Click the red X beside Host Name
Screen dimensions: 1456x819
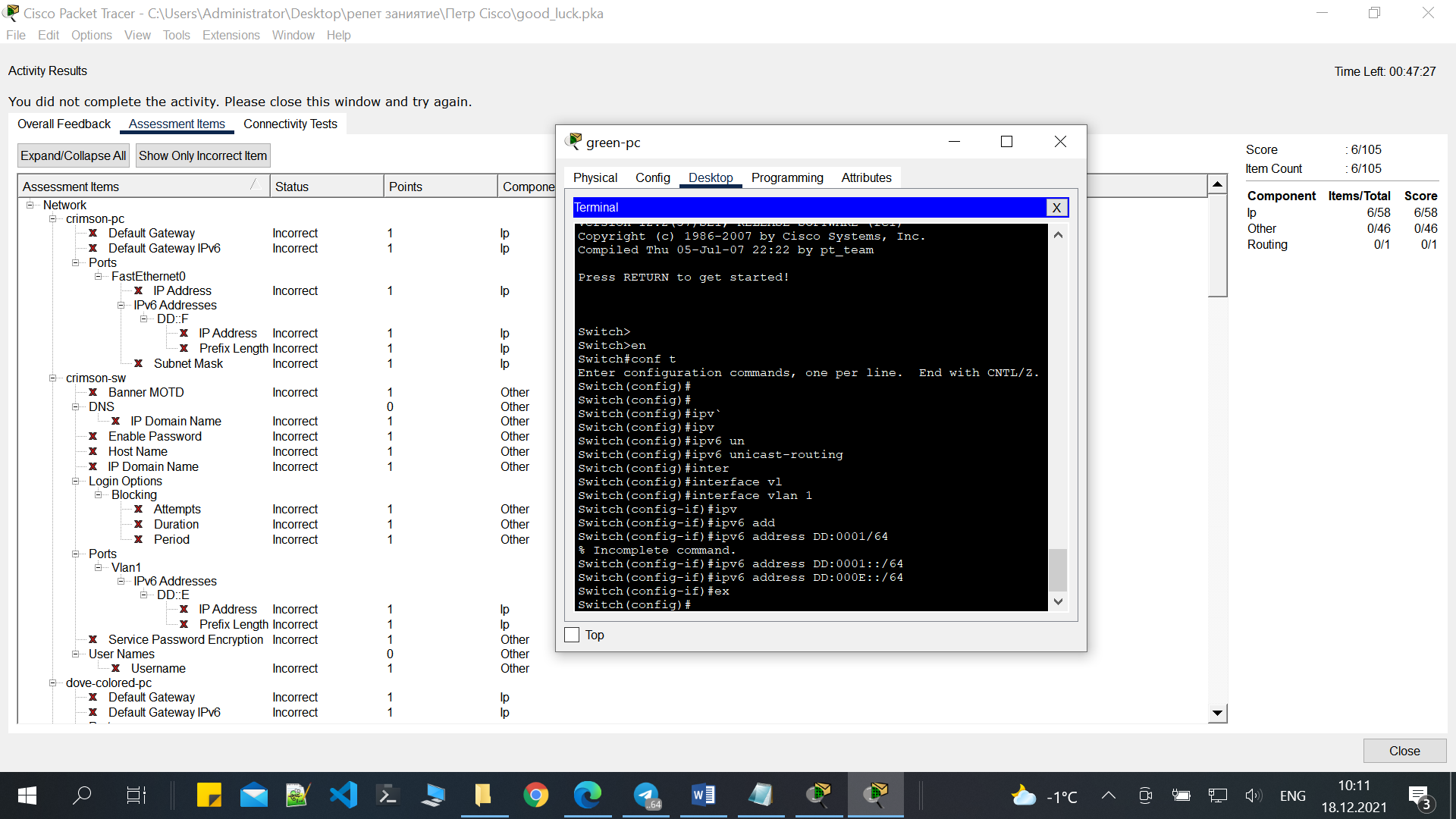point(93,452)
